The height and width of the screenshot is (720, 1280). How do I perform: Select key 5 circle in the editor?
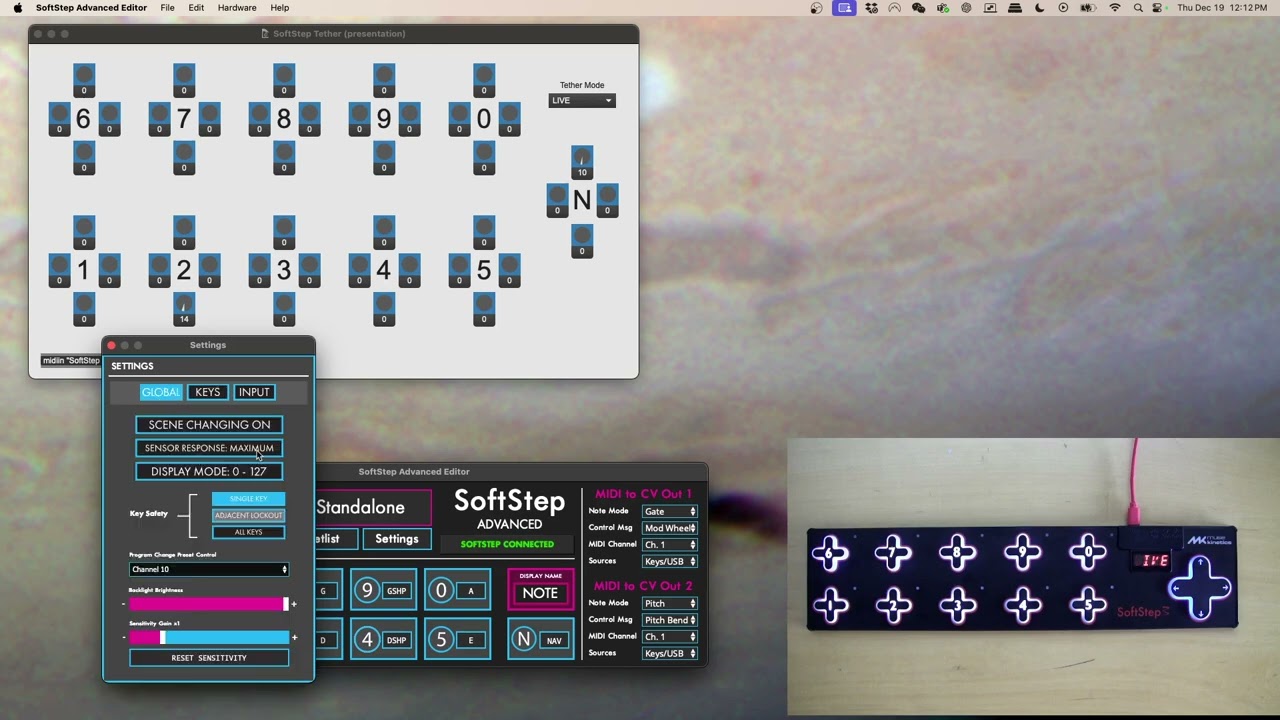[x=441, y=640]
